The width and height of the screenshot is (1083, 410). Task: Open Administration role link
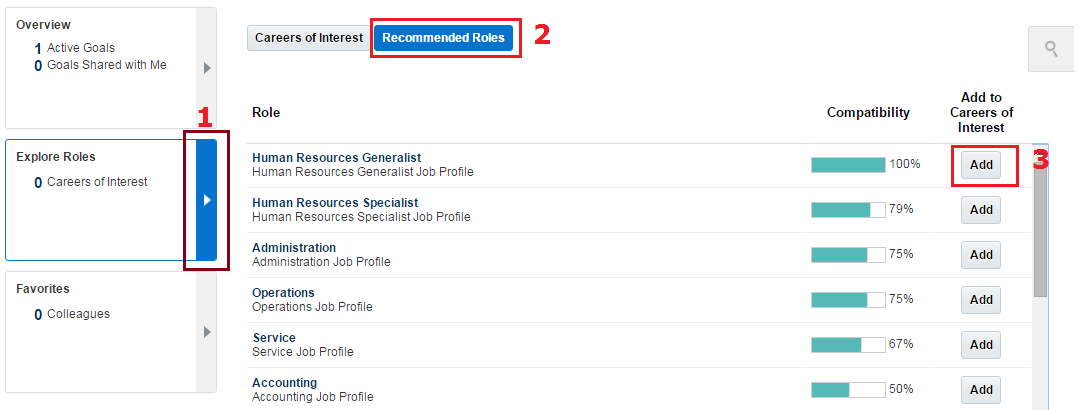coord(294,247)
